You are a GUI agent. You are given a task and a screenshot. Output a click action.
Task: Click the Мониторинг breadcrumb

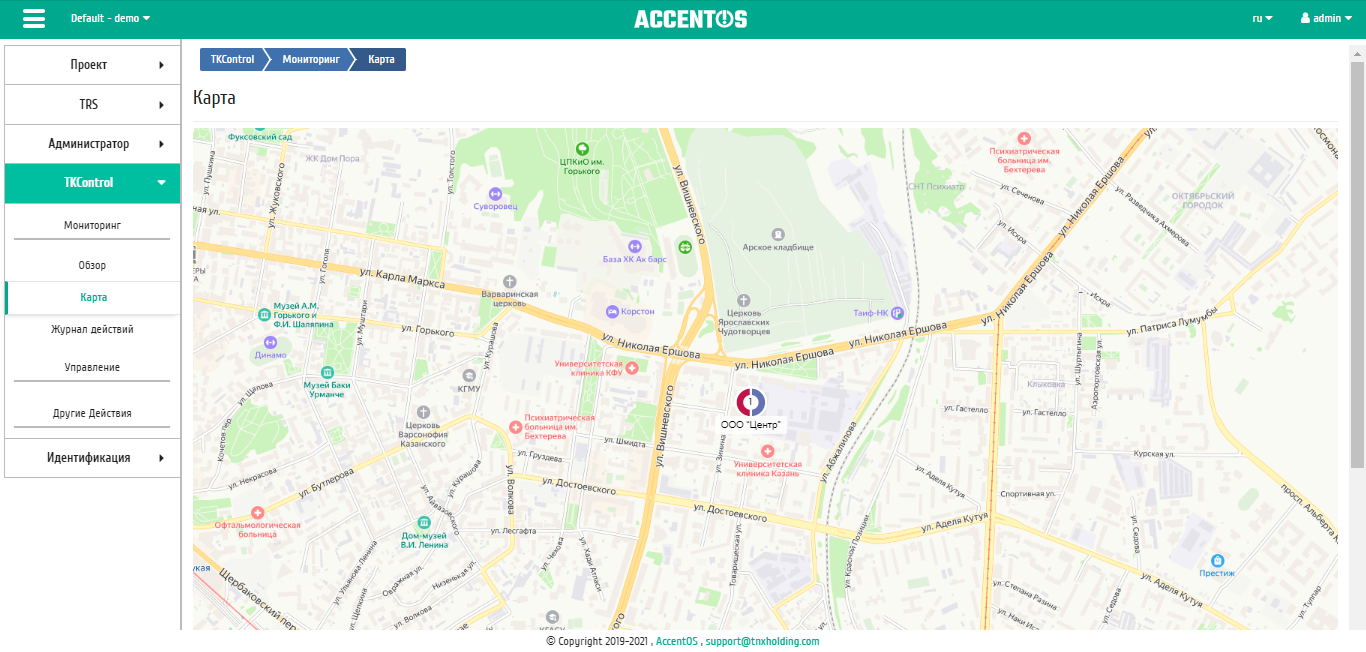pos(310,60)
